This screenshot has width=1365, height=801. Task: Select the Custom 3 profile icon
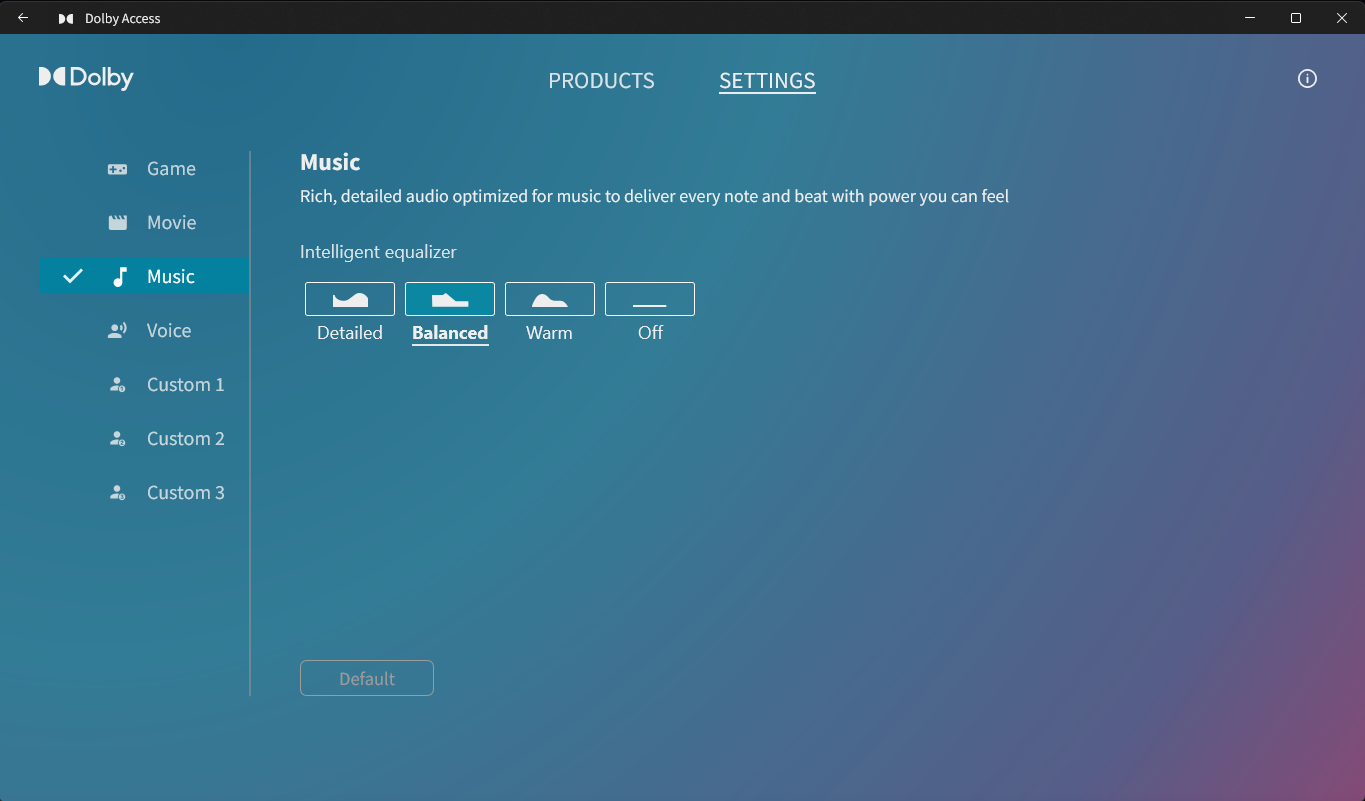[117, 493]
